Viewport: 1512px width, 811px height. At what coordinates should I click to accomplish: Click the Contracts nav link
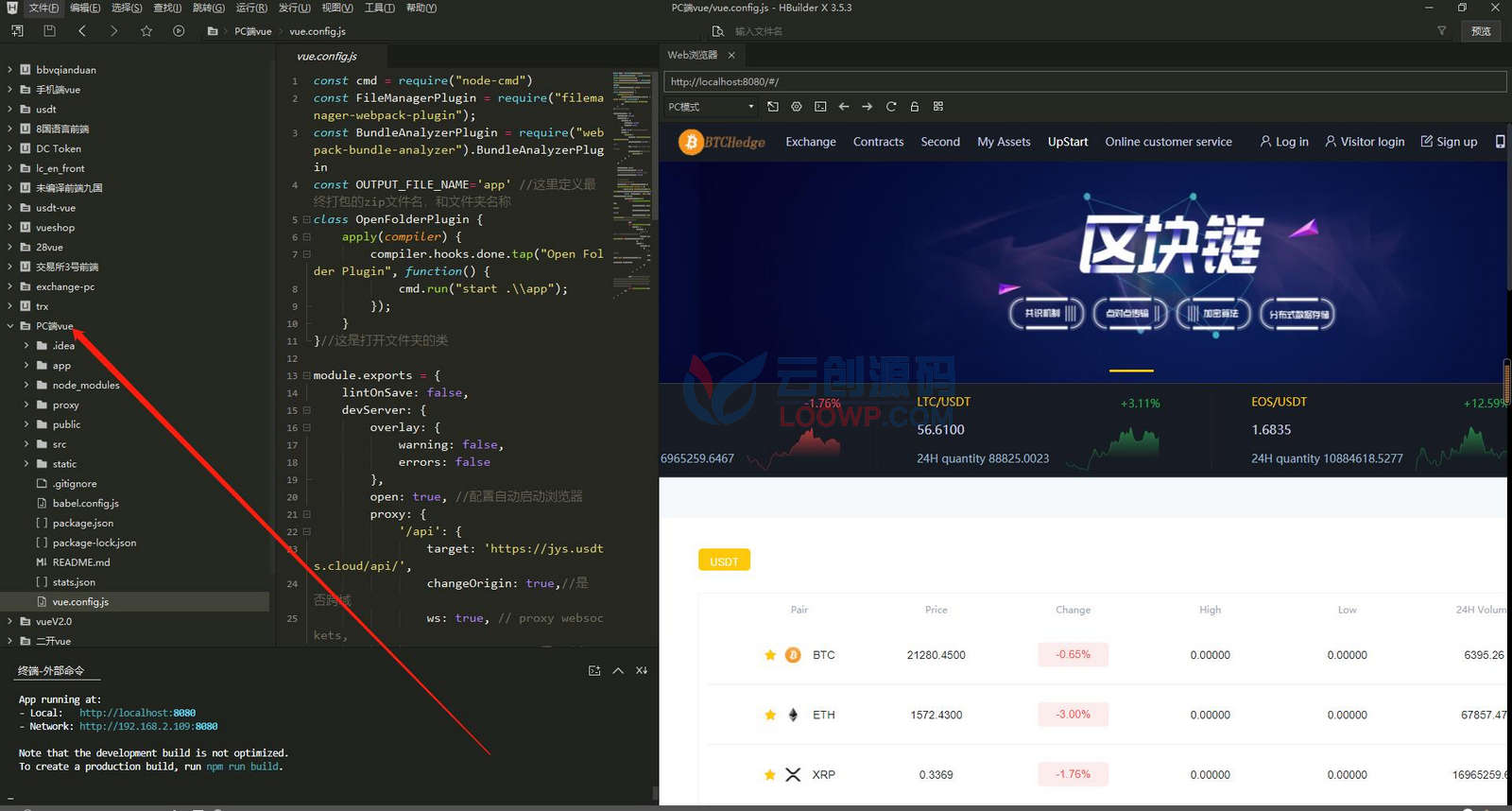878,142
